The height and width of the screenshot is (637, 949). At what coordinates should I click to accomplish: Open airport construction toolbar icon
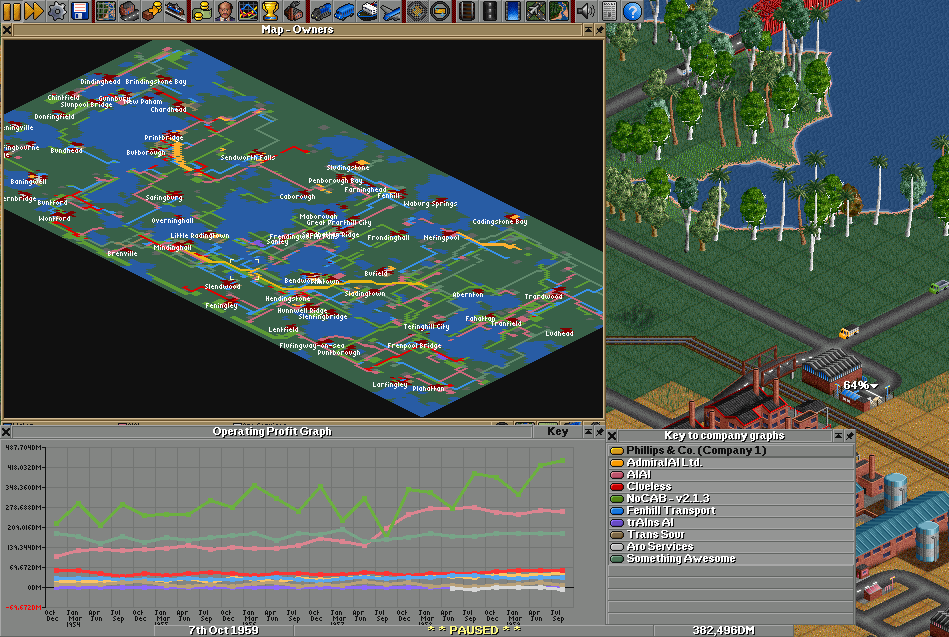535,11
